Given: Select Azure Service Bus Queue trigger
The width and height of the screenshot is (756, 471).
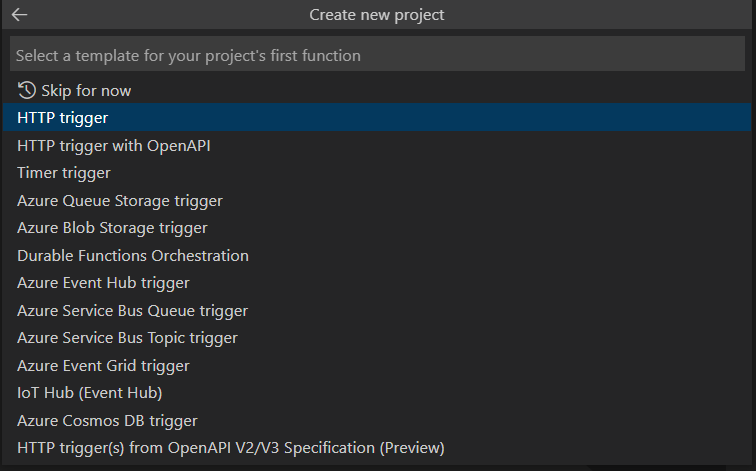Looking at the screenshot, I should click(x=377, y=310).
